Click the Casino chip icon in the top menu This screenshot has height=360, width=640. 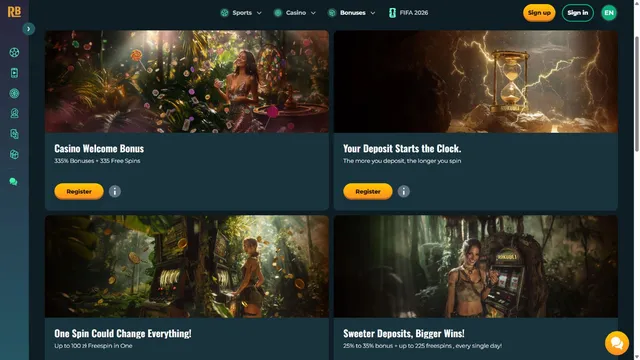tap(278, 13)
